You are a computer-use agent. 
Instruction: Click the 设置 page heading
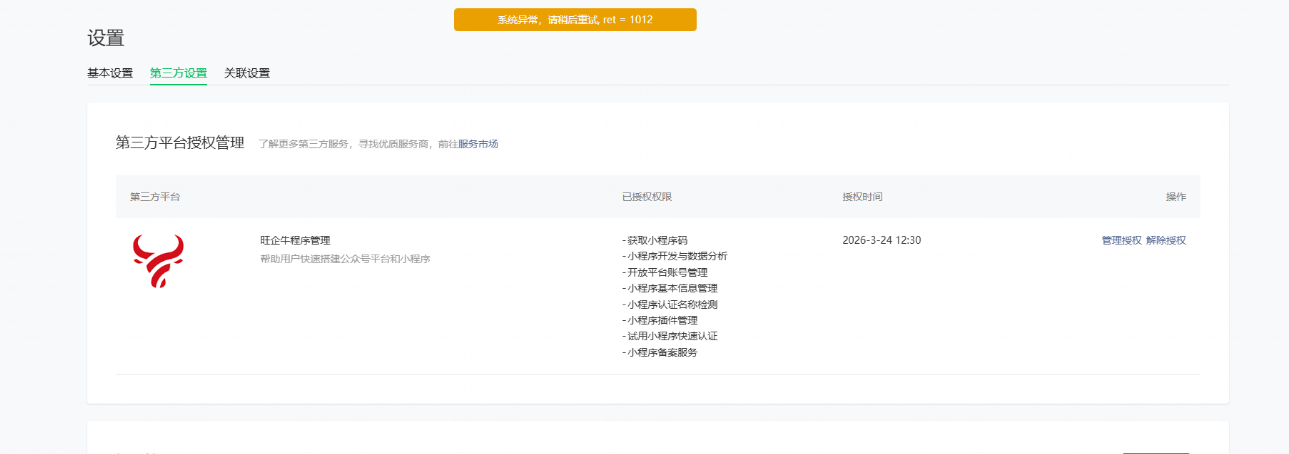click(x=106, y=38)
